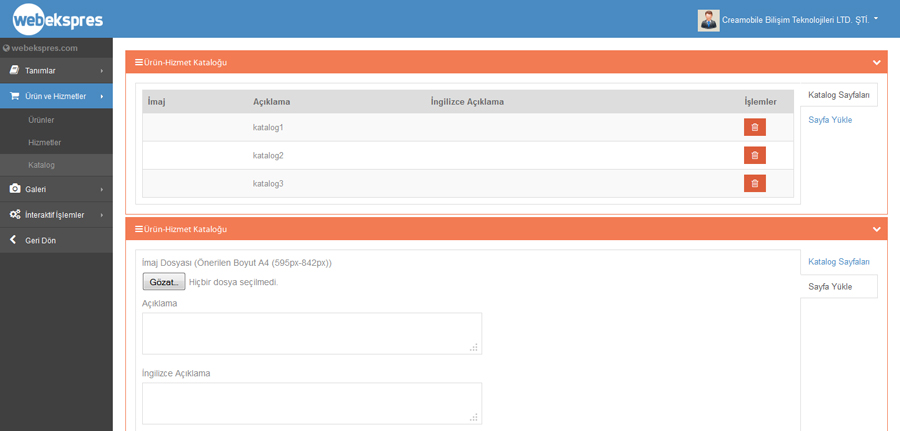The width and height of the screenshot is (900, 431).
Task: Collapse the second Ürün-Hizmet Kataloğu panel
Action: coord(877,229)
